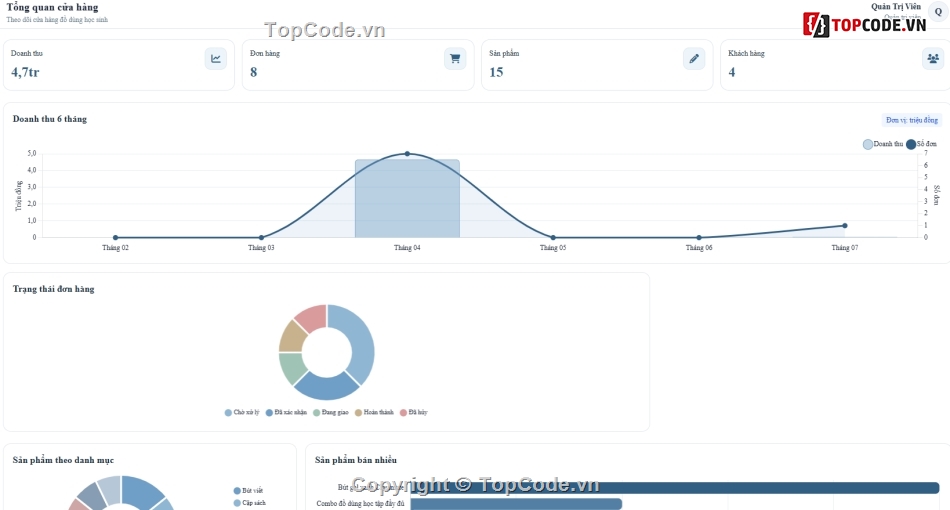Click the Theo dõi cửa hàng subtitle text
The width and height of the screenshot is (950, 510).
[x=57, y=20]
